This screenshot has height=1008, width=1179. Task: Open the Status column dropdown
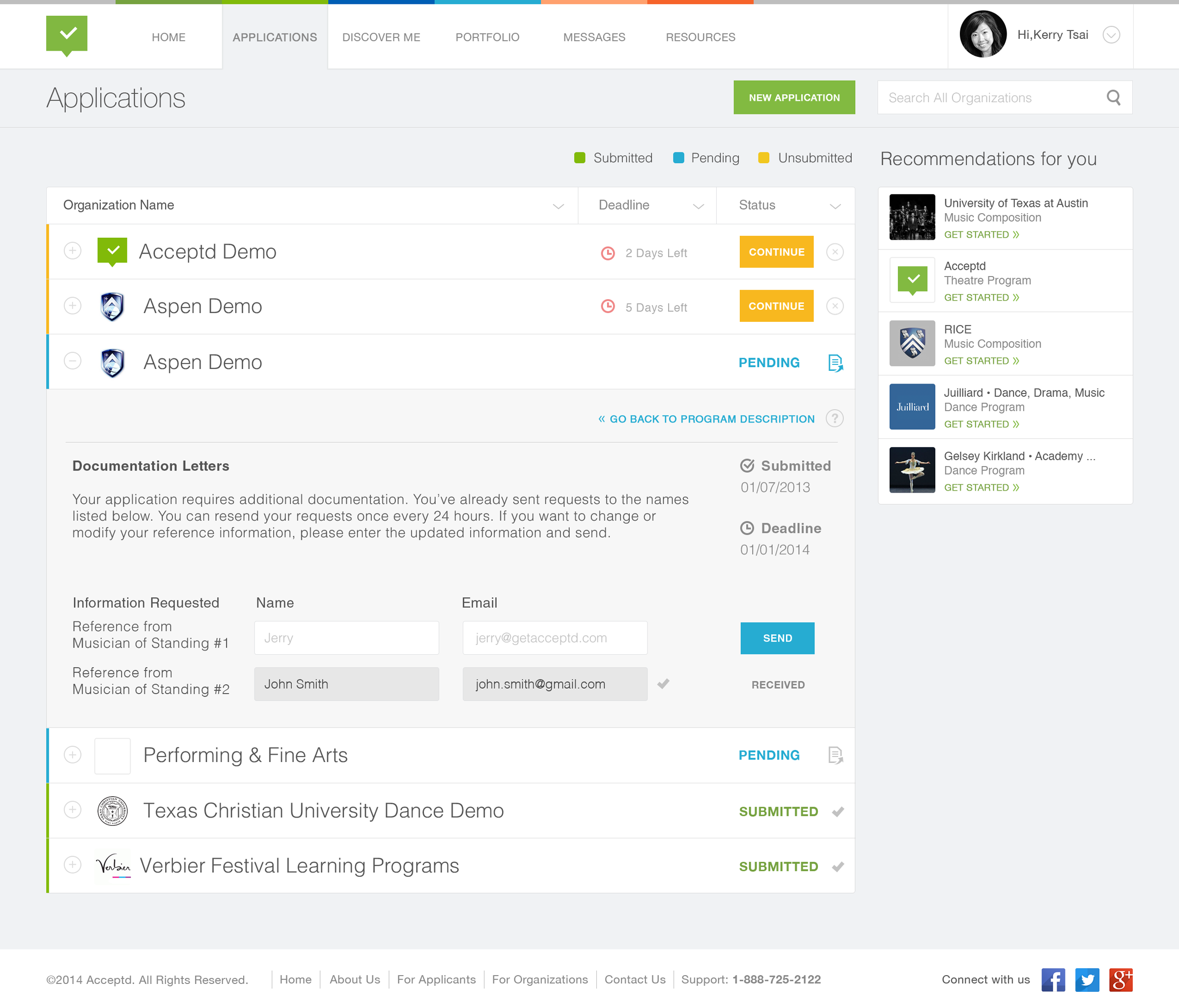(x=835, y=206)
